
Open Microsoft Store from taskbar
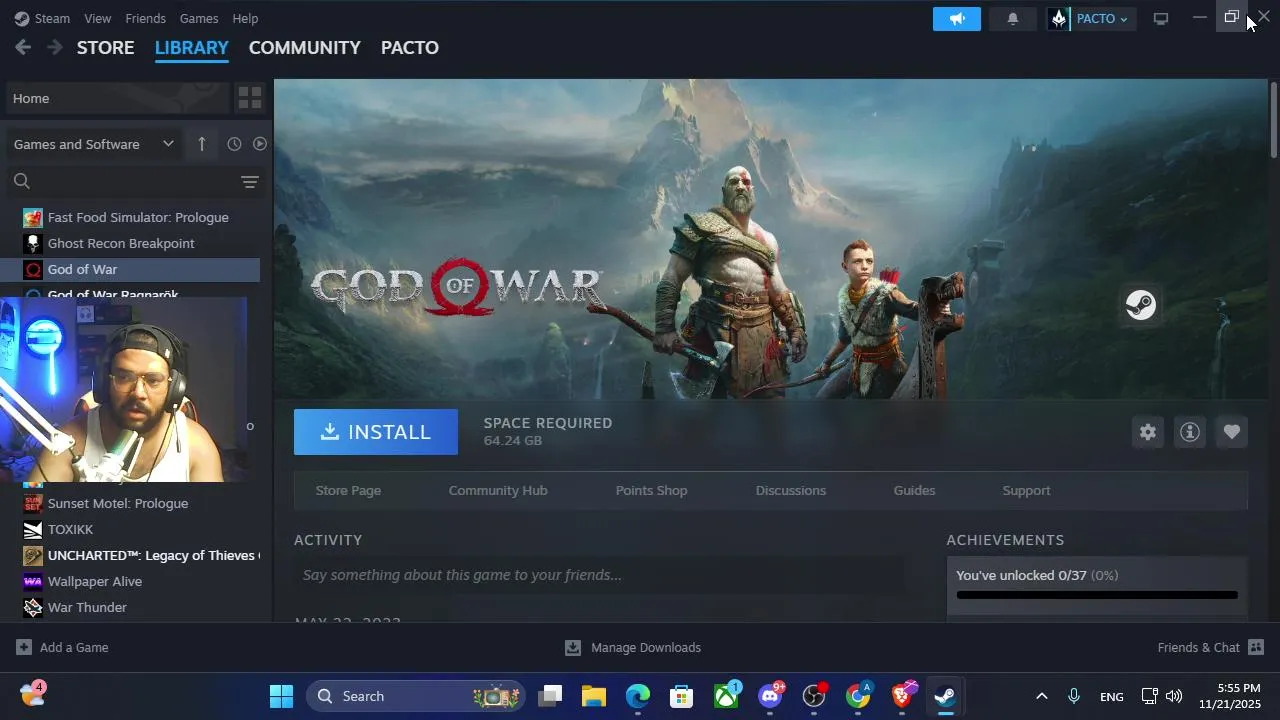[x=682, y=696]
